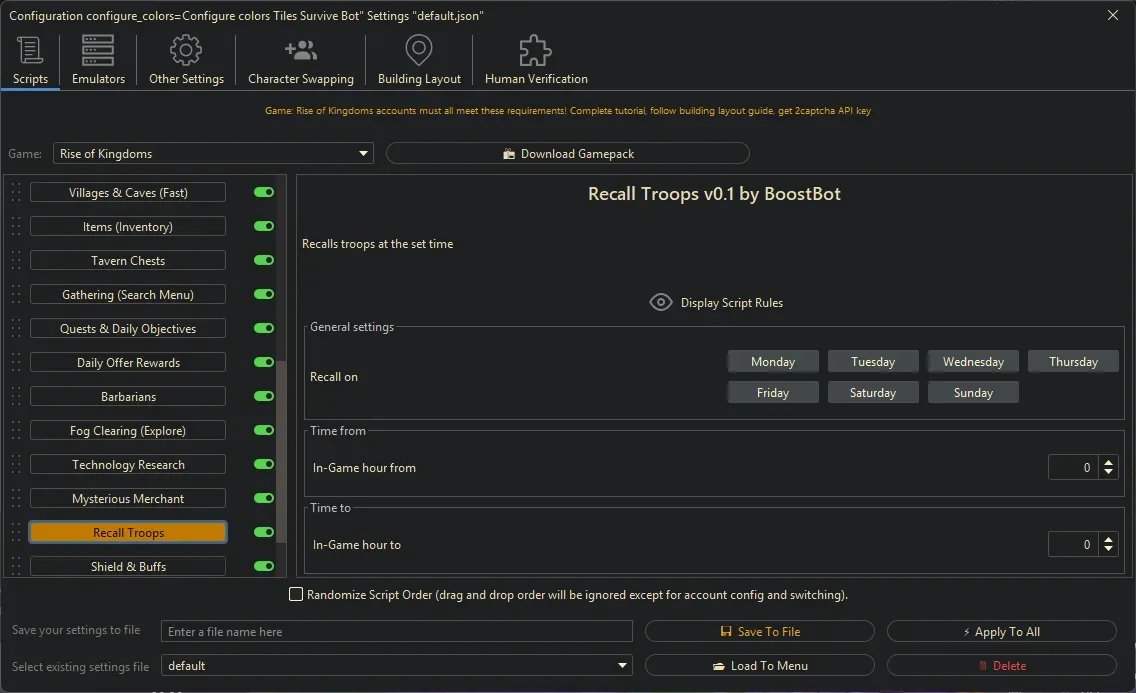Click the settings file name input field

pyautogui.click(x=397, y=632)
